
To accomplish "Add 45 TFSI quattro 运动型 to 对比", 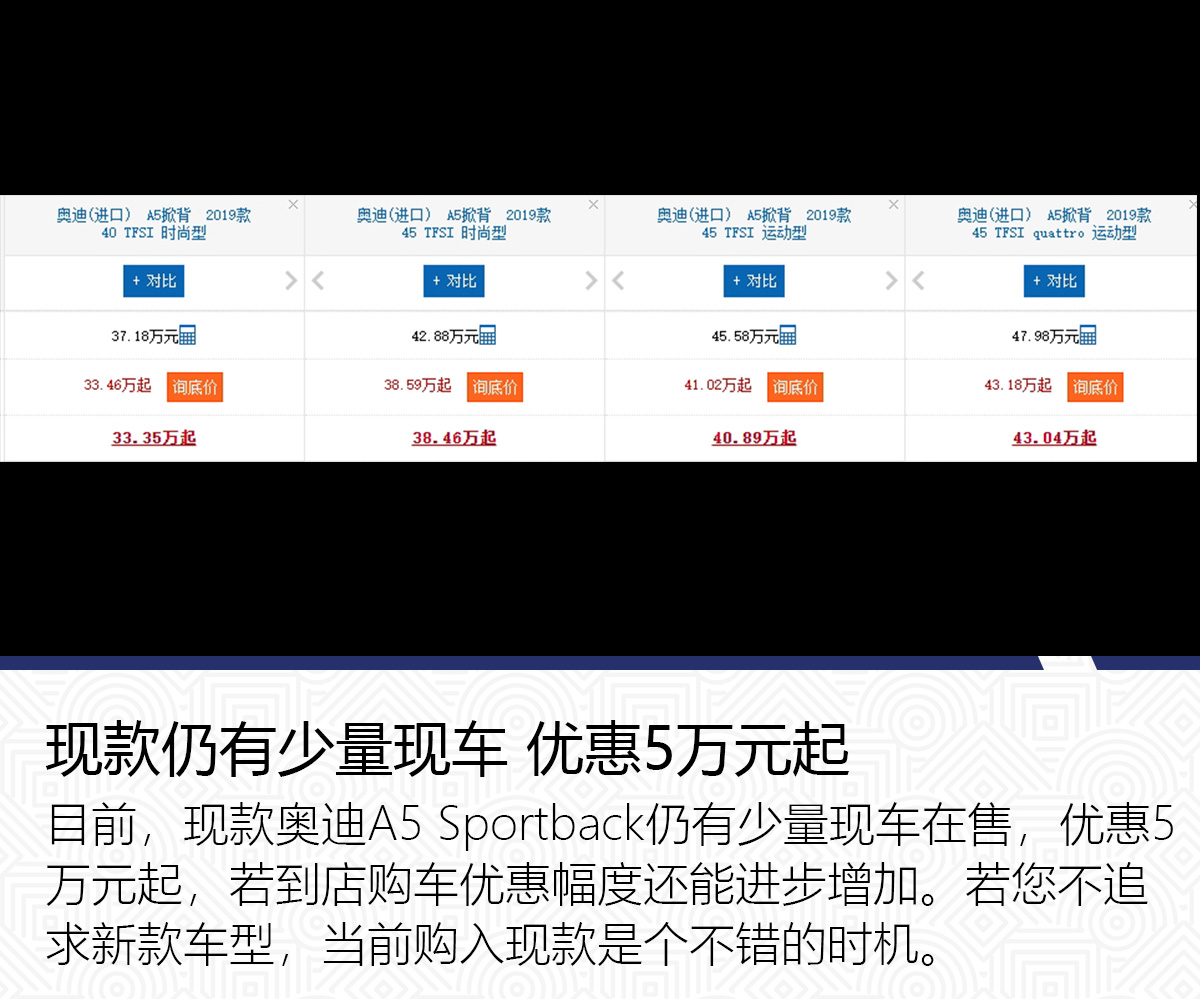I will pyautogui.click(x=1054, y=281).
